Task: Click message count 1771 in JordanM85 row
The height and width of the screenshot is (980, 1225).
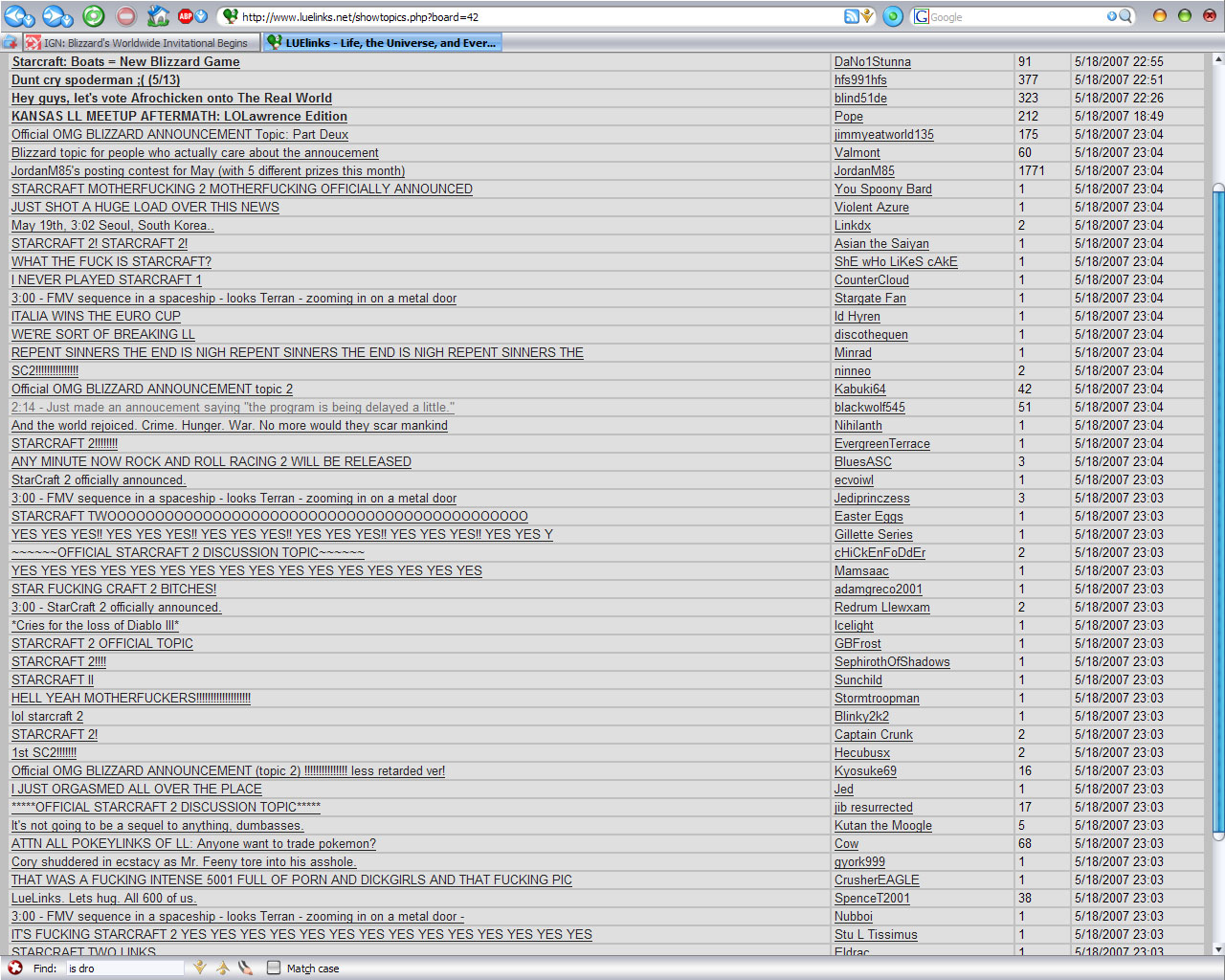Action: (1031, 170)
